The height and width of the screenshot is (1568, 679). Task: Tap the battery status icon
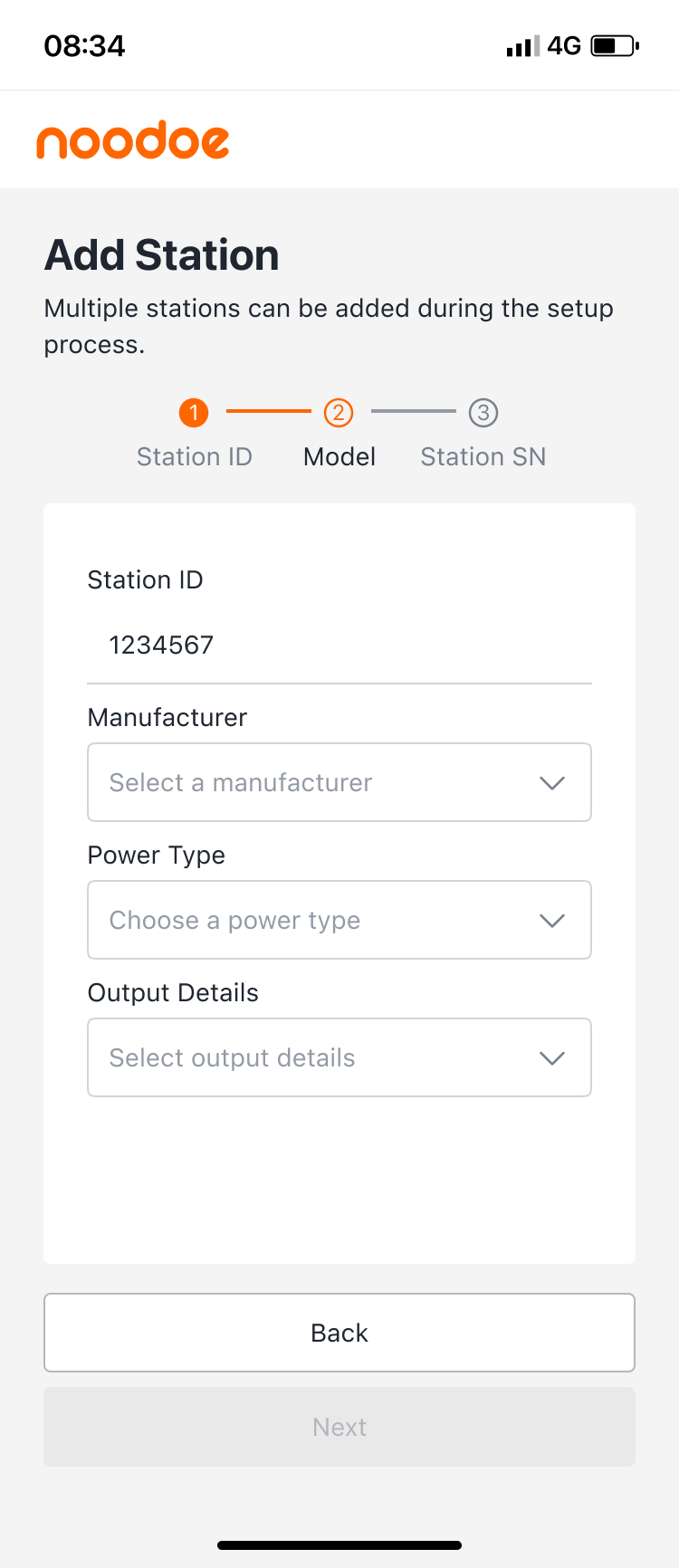pyautogui.click(x=615, y=45)
